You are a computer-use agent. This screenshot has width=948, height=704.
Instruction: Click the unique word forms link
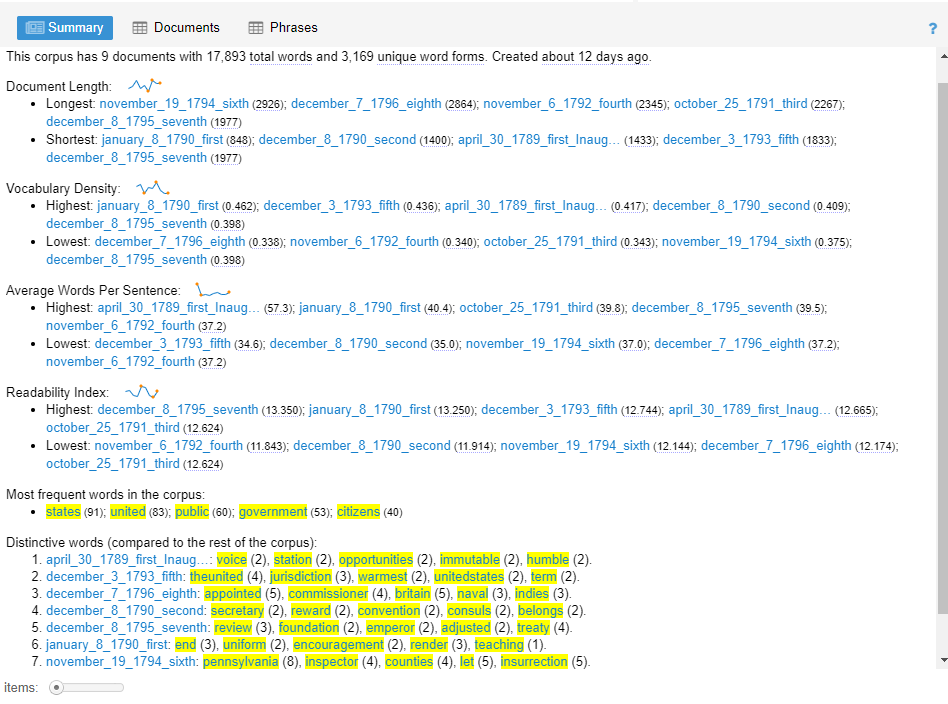[x=431, y=58]
